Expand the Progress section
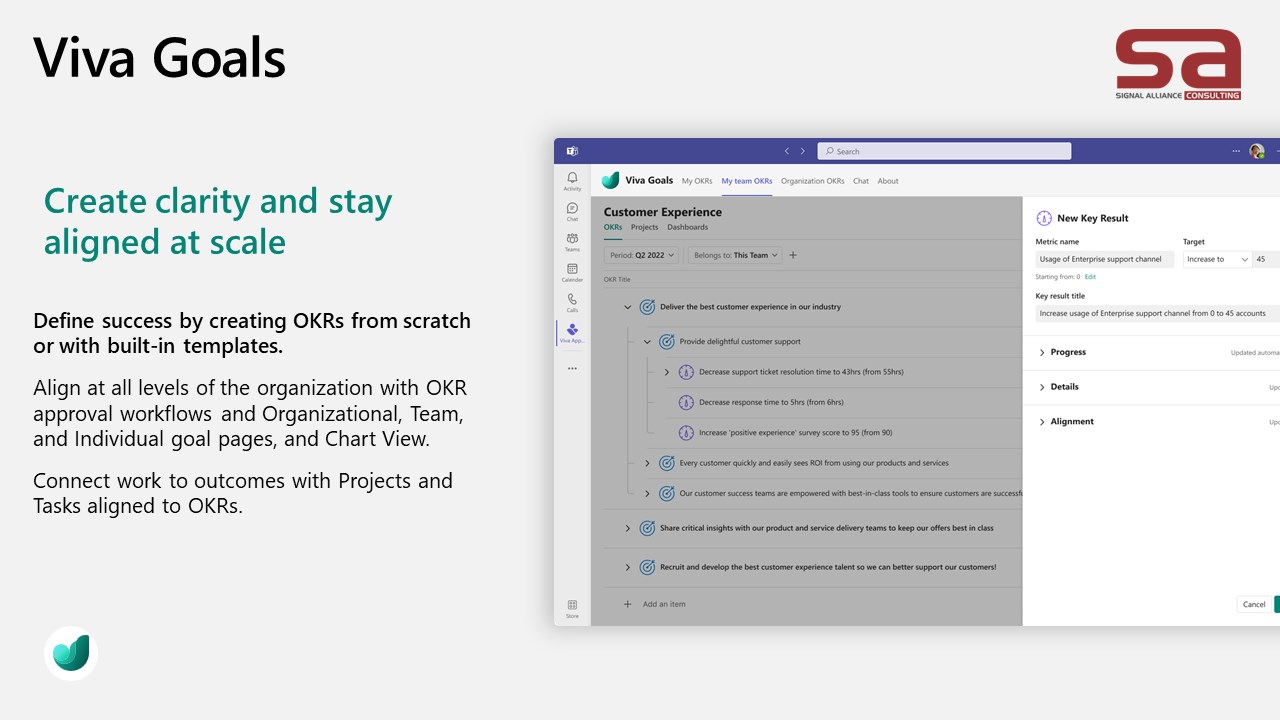Screen dimensions: 1280x720 coord(1042,352)
